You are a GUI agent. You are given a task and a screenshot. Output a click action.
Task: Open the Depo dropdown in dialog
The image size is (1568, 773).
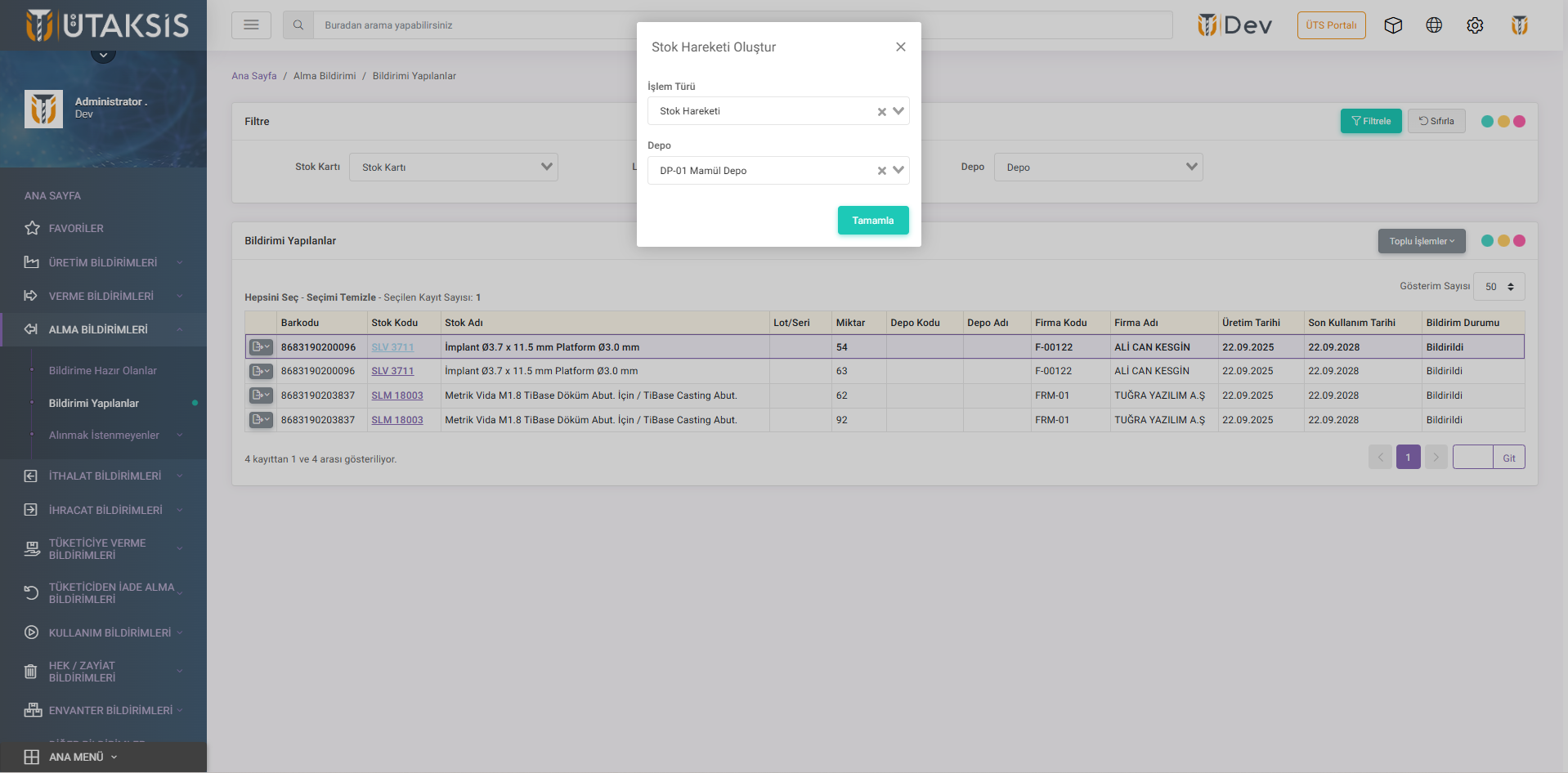898,170
